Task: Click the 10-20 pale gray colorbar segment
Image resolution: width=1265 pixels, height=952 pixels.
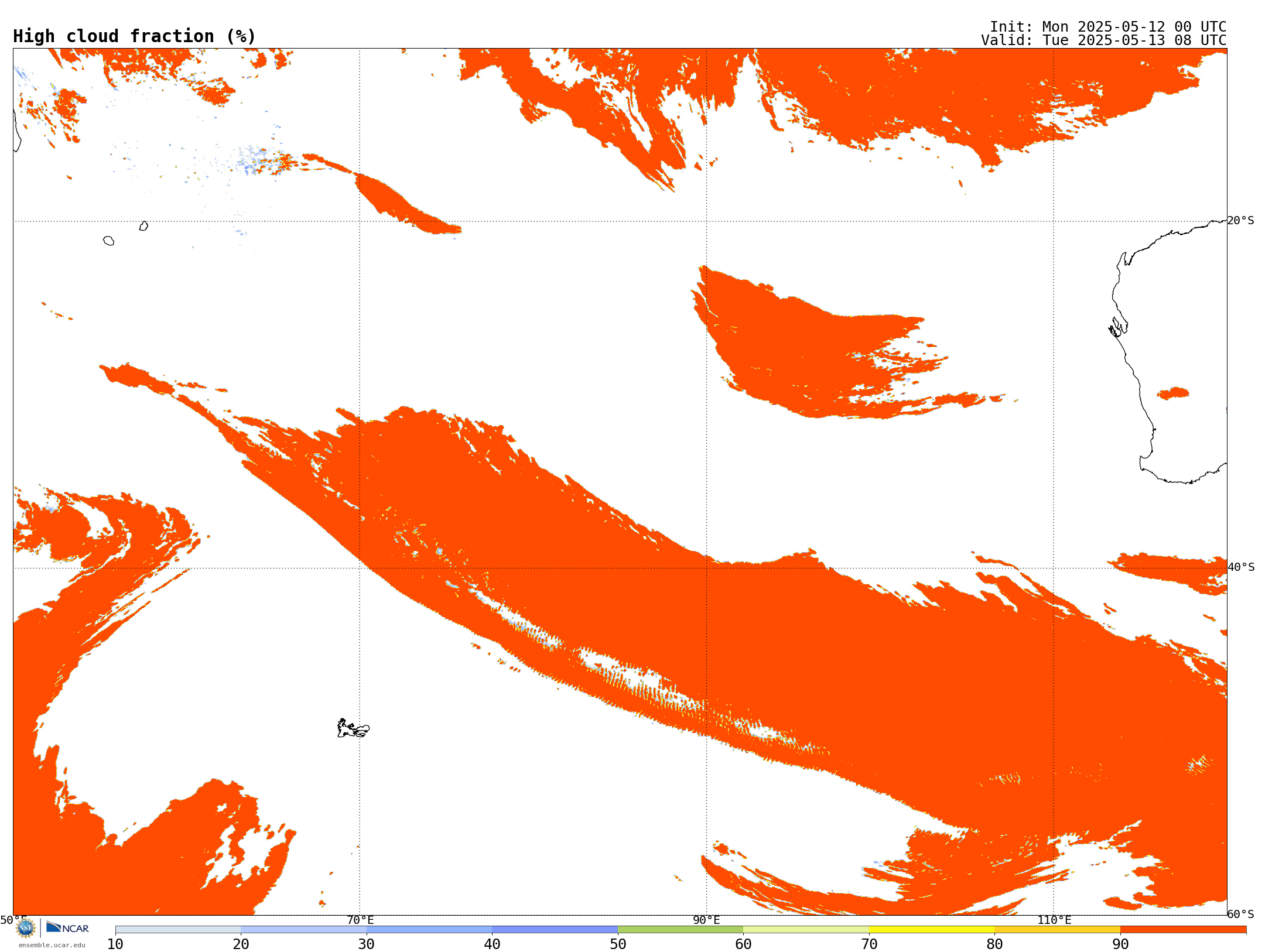Action: (178, 930)
